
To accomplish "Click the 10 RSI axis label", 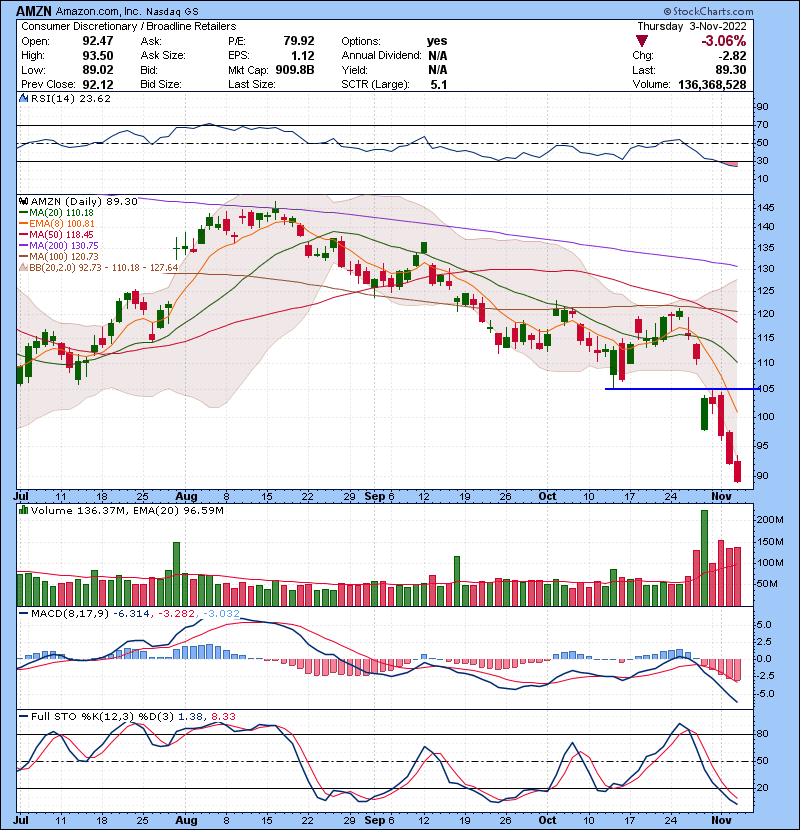I will pos(762,179).
